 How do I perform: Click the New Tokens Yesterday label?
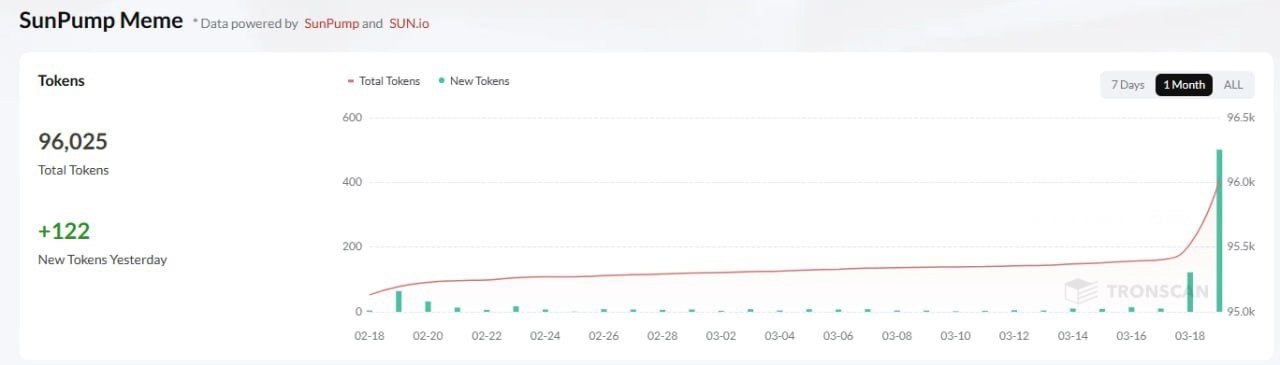pyautogui.click(x=102, y=260)
